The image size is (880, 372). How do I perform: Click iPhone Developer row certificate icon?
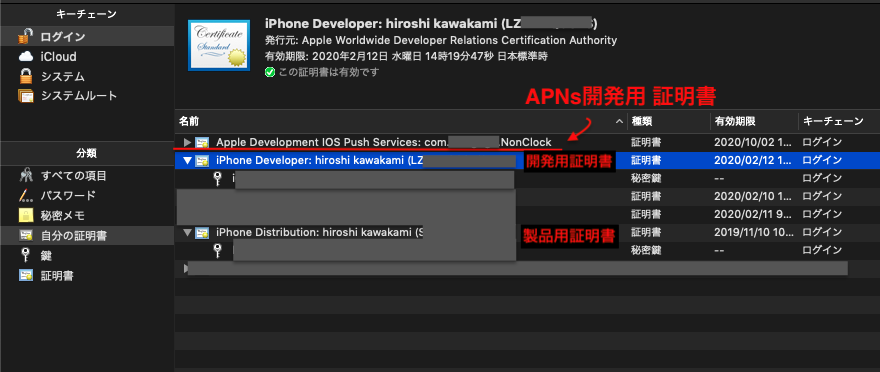[x=202, y=161]
